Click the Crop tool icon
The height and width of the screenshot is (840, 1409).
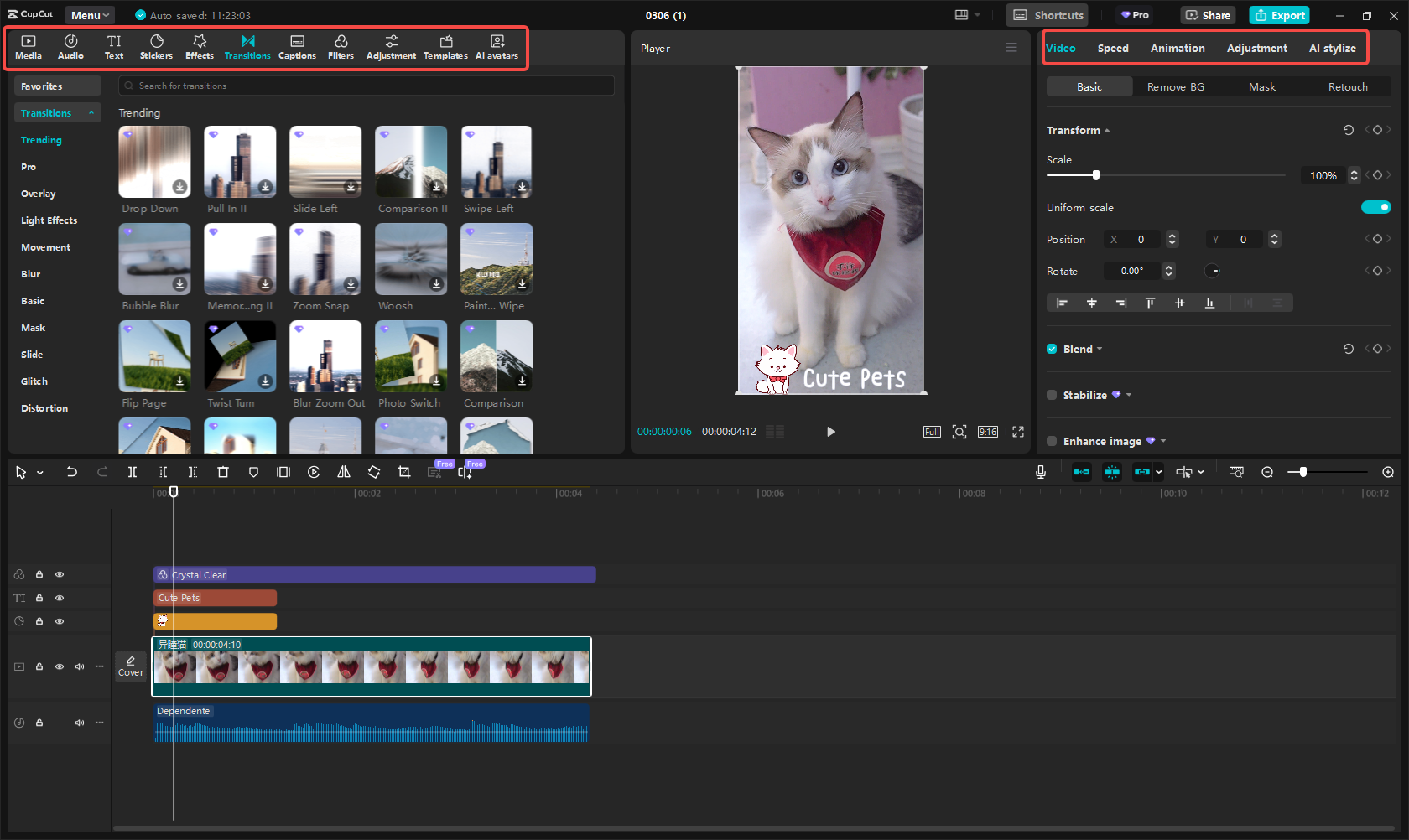[404, 472]
